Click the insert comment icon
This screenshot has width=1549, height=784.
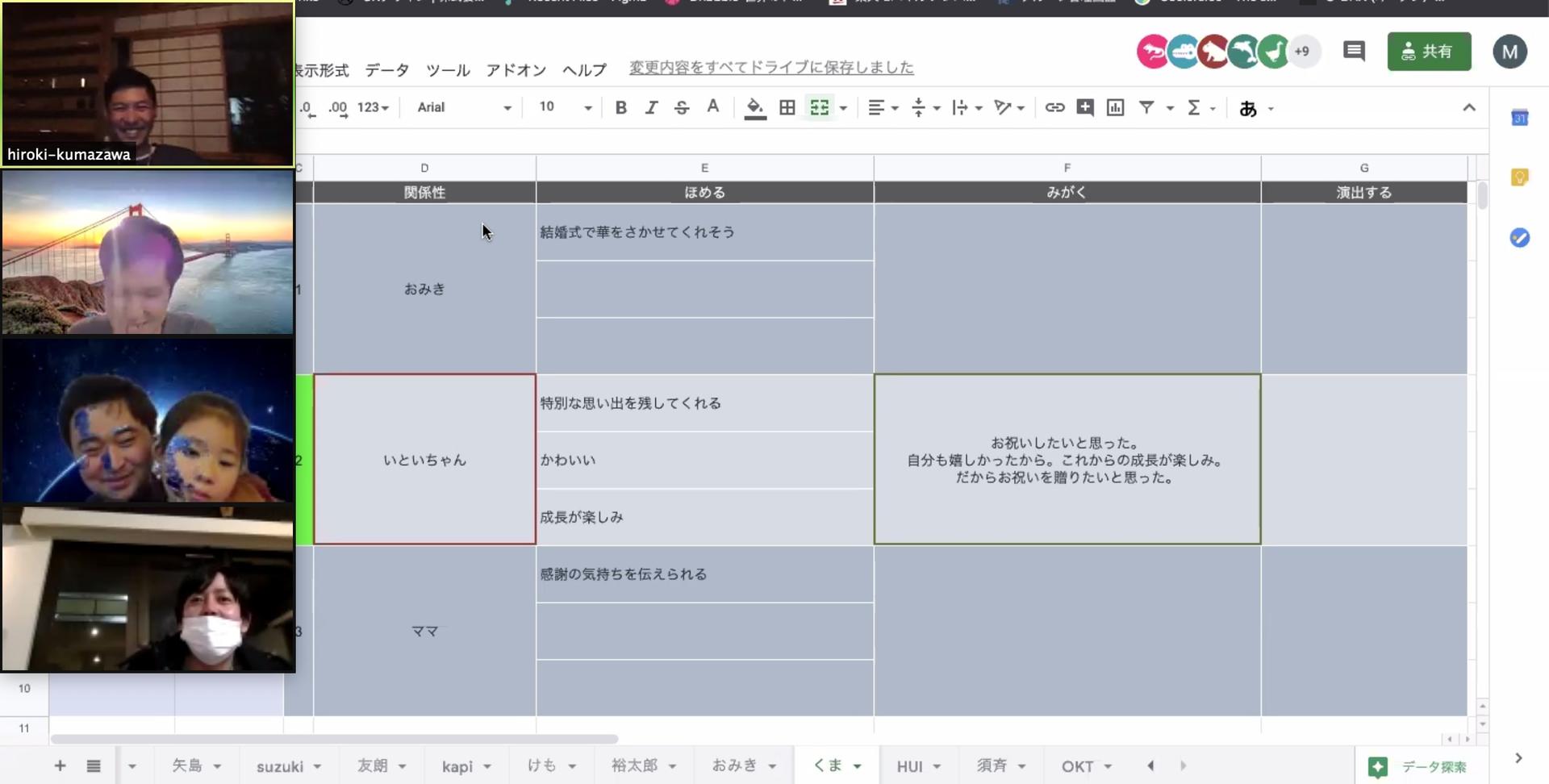pos(1085,107)
